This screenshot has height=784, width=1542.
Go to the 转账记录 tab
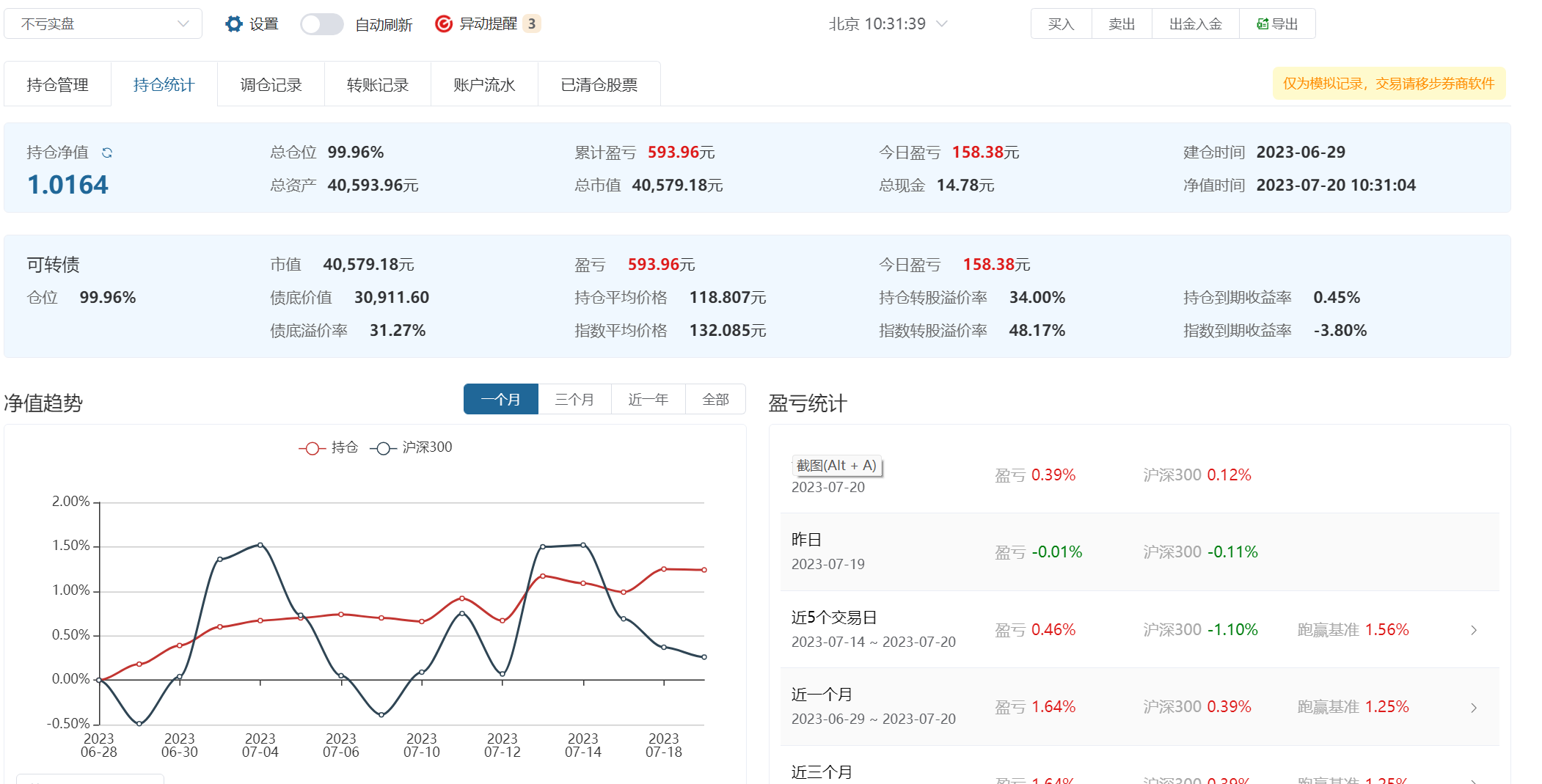pyautogui.click(x=378, y=85)
